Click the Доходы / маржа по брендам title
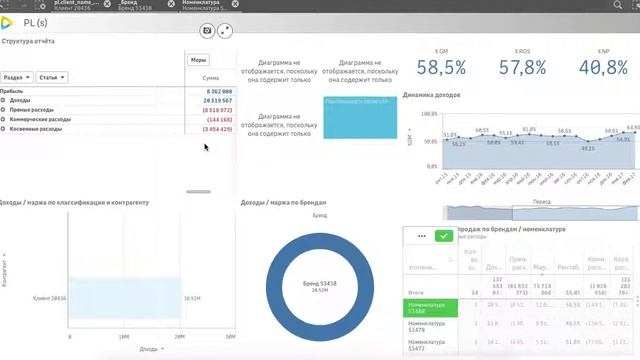640x360 pixels. pos(283,202)
